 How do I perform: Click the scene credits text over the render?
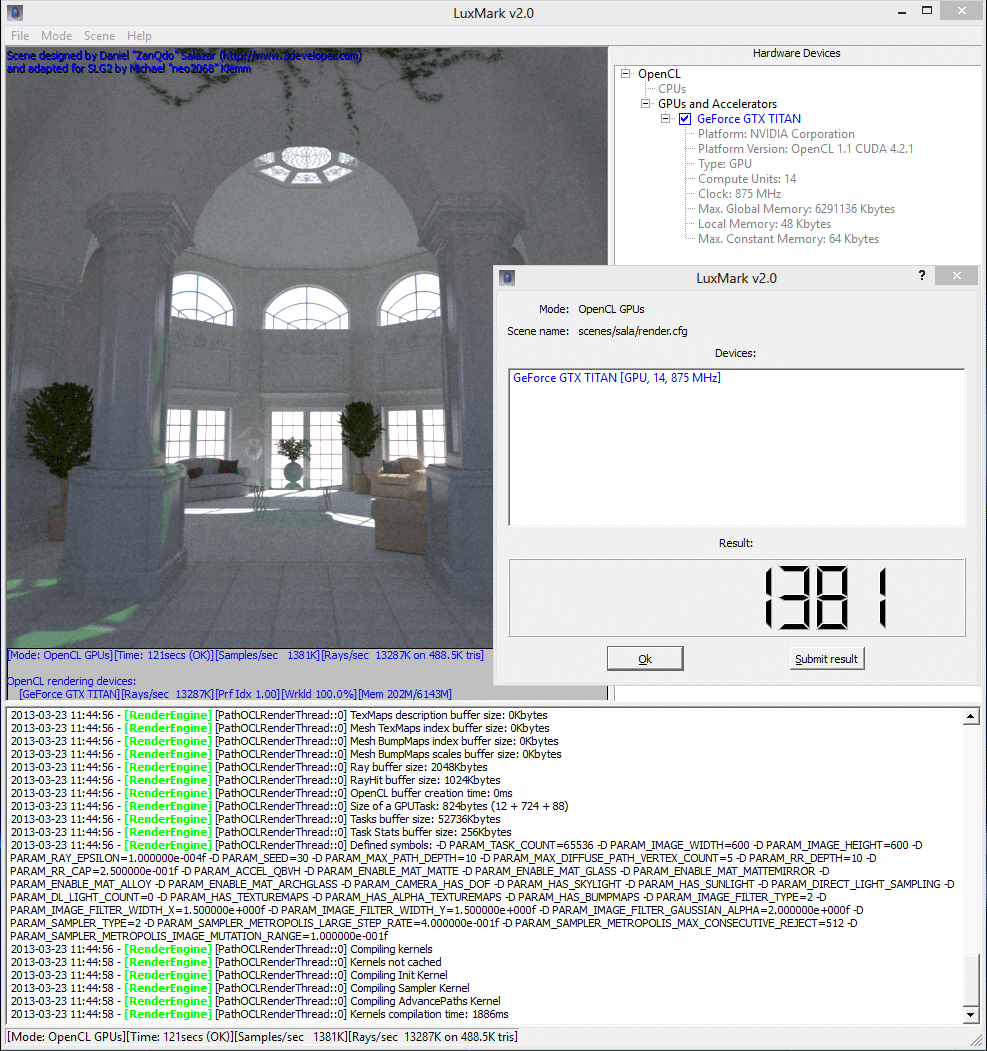pyautogui.click(x=184, y=62)
